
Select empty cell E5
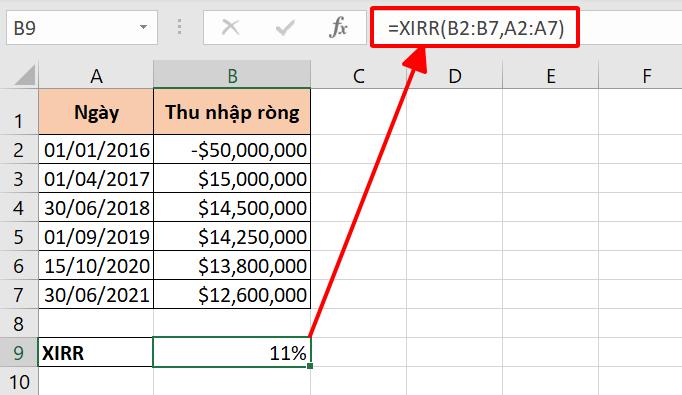point(551,236)
